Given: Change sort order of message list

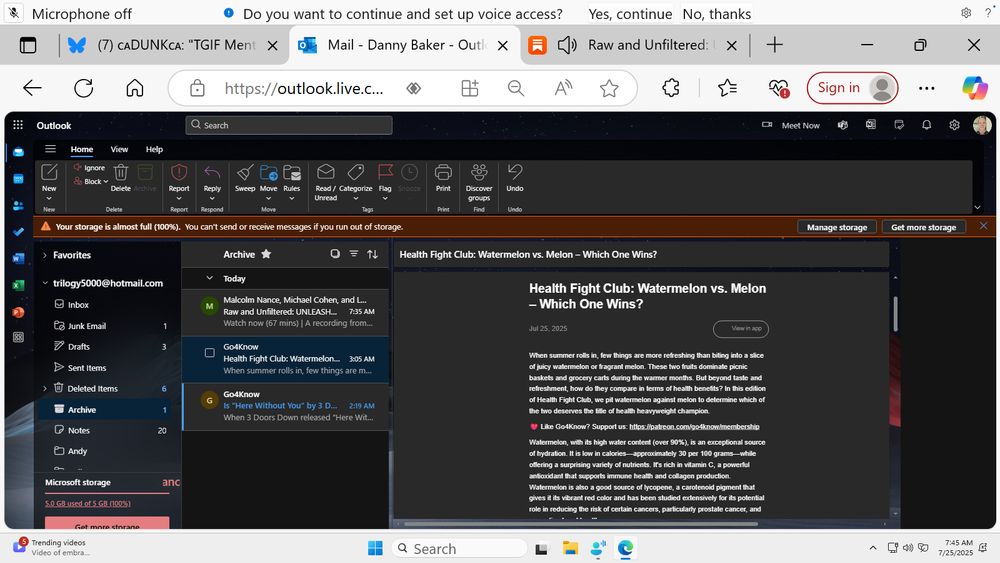Looking at the screenshot, I should (372, 254).
